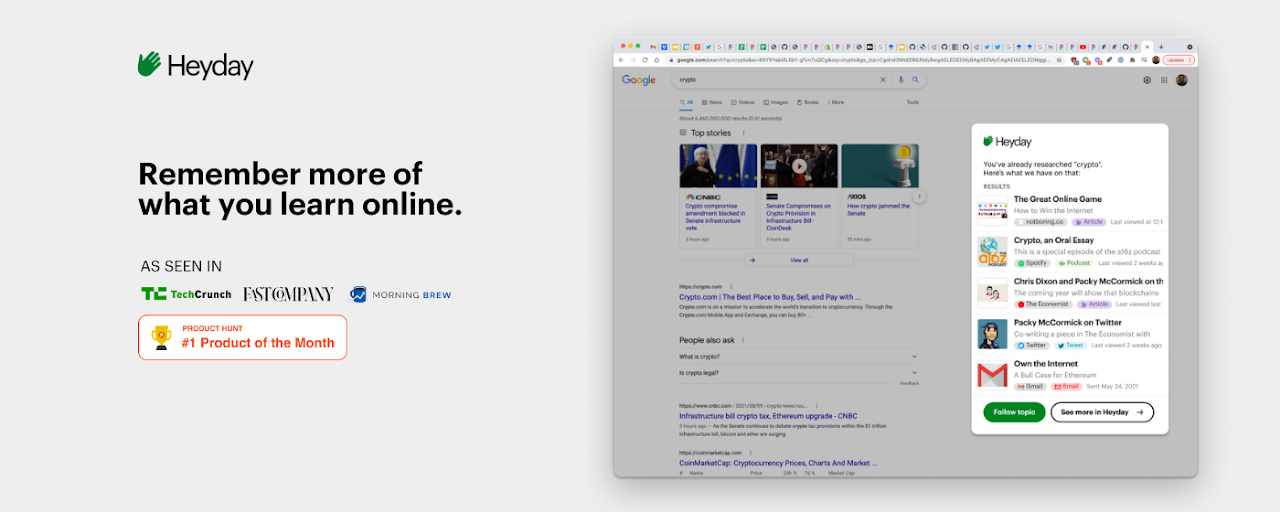Click the Tweet type tag
This screenshot has height=512, width=1280.
(1071, 345)
